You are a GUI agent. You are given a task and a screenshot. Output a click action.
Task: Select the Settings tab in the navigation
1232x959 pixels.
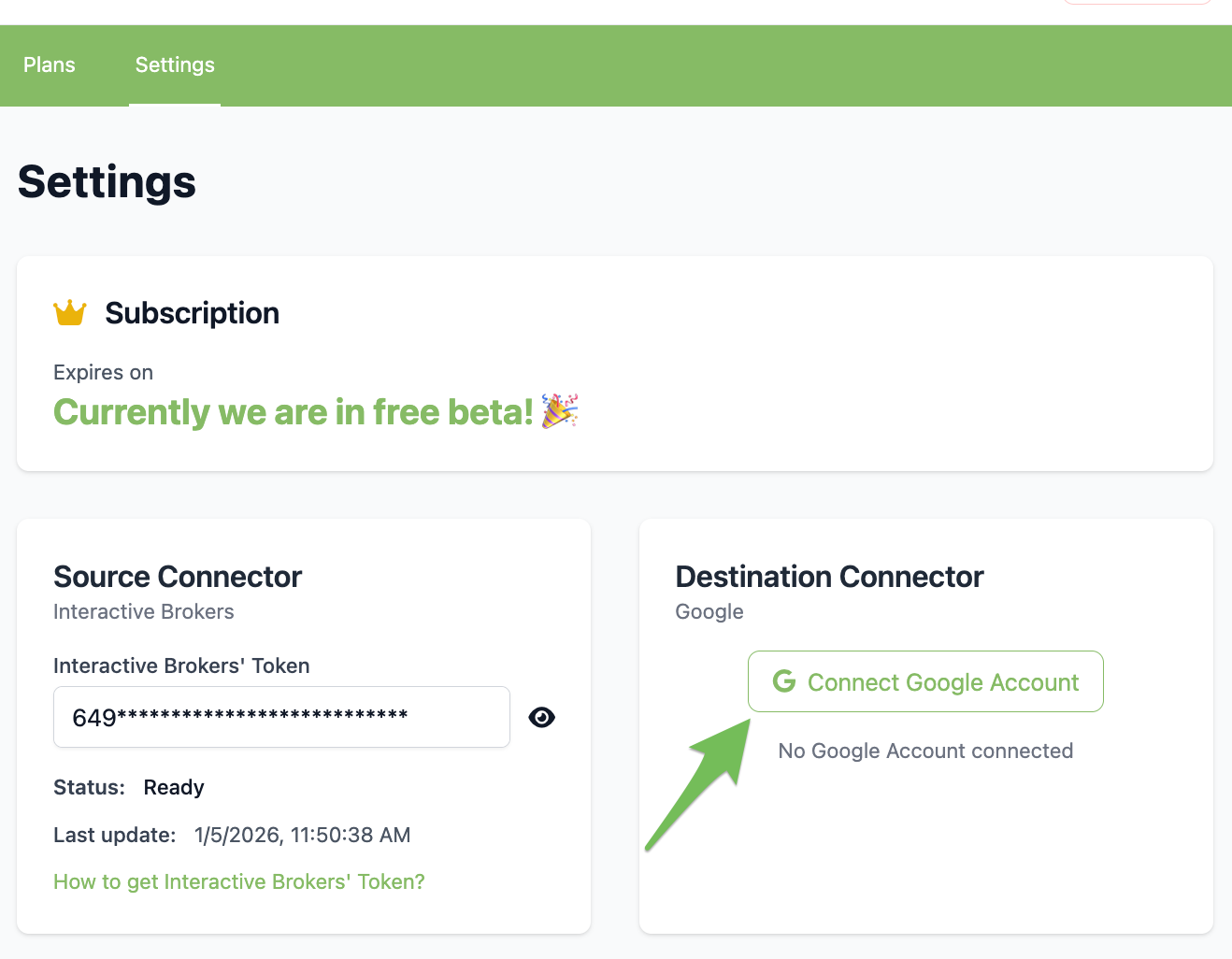tap(174, 64)
